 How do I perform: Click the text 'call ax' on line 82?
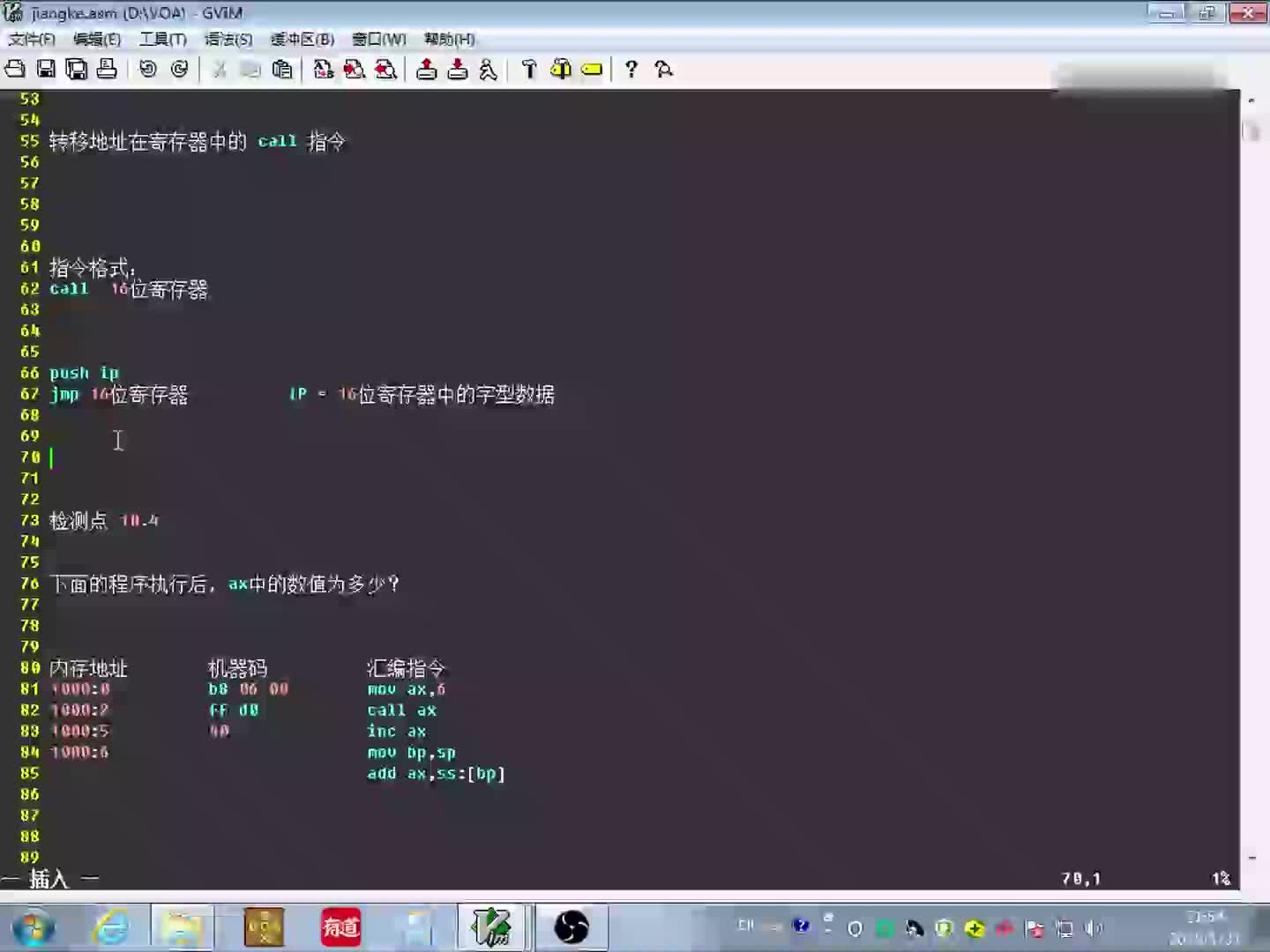click(x=402, y=710)
